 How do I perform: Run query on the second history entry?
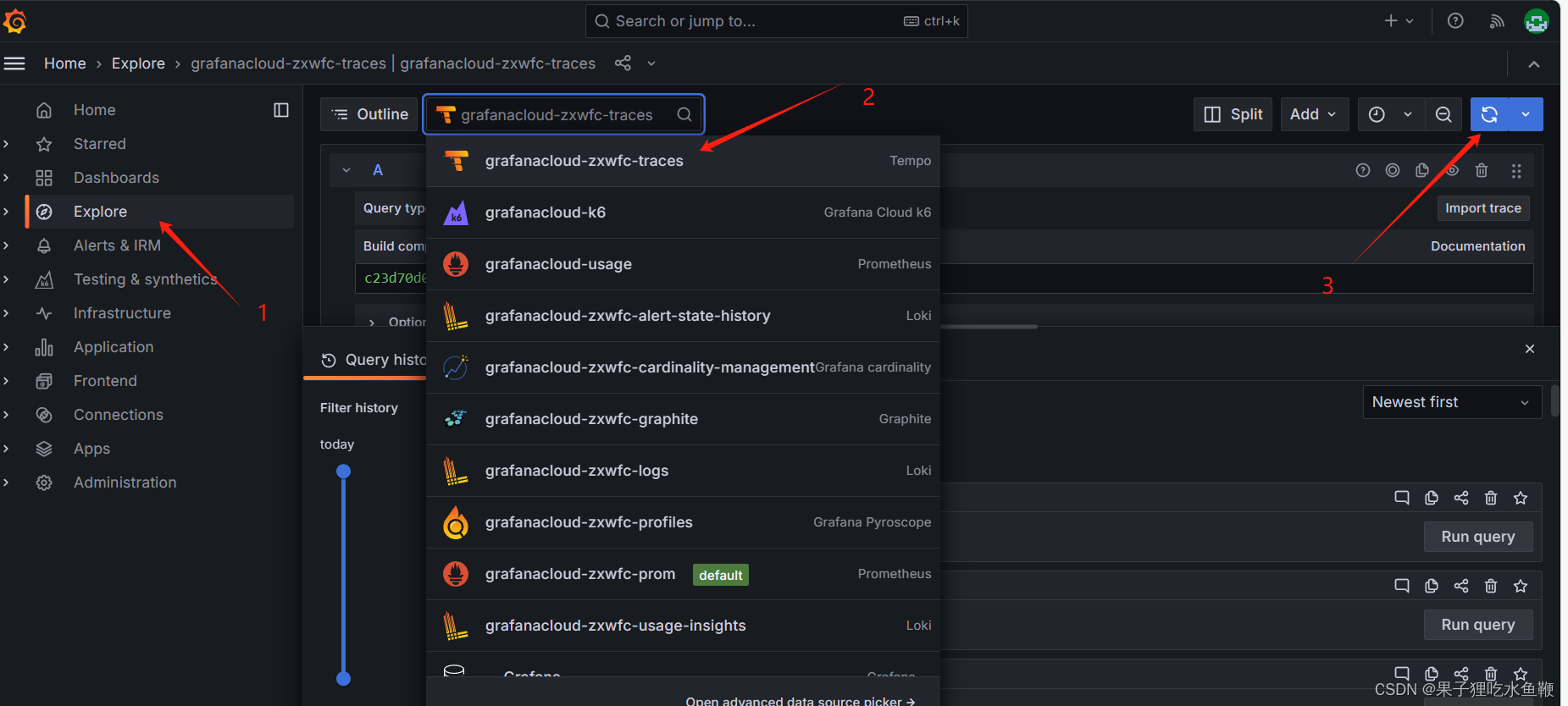pos(1478,625)
